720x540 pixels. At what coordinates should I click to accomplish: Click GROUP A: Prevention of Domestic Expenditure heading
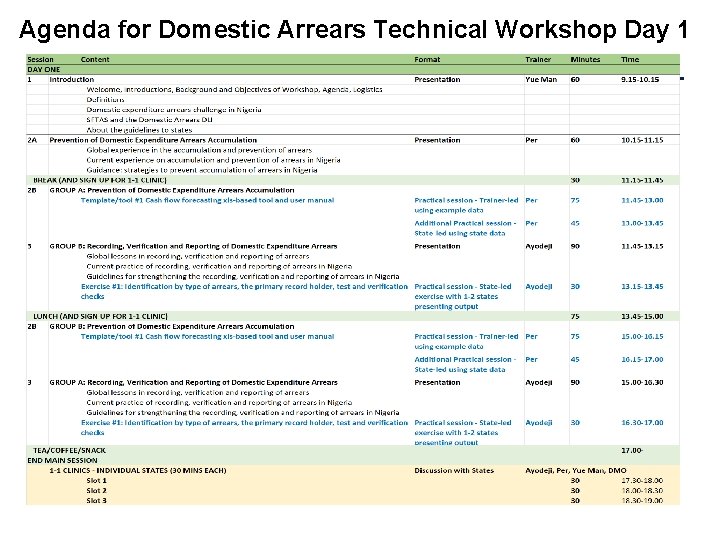[172, 190]
